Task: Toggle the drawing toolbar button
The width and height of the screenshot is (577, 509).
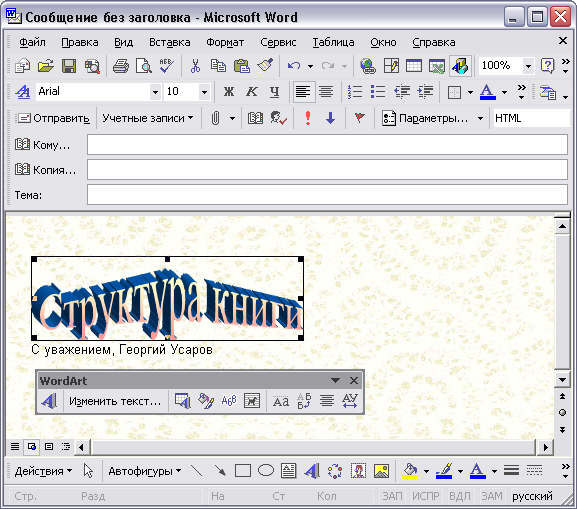Action: click(460, 66)
